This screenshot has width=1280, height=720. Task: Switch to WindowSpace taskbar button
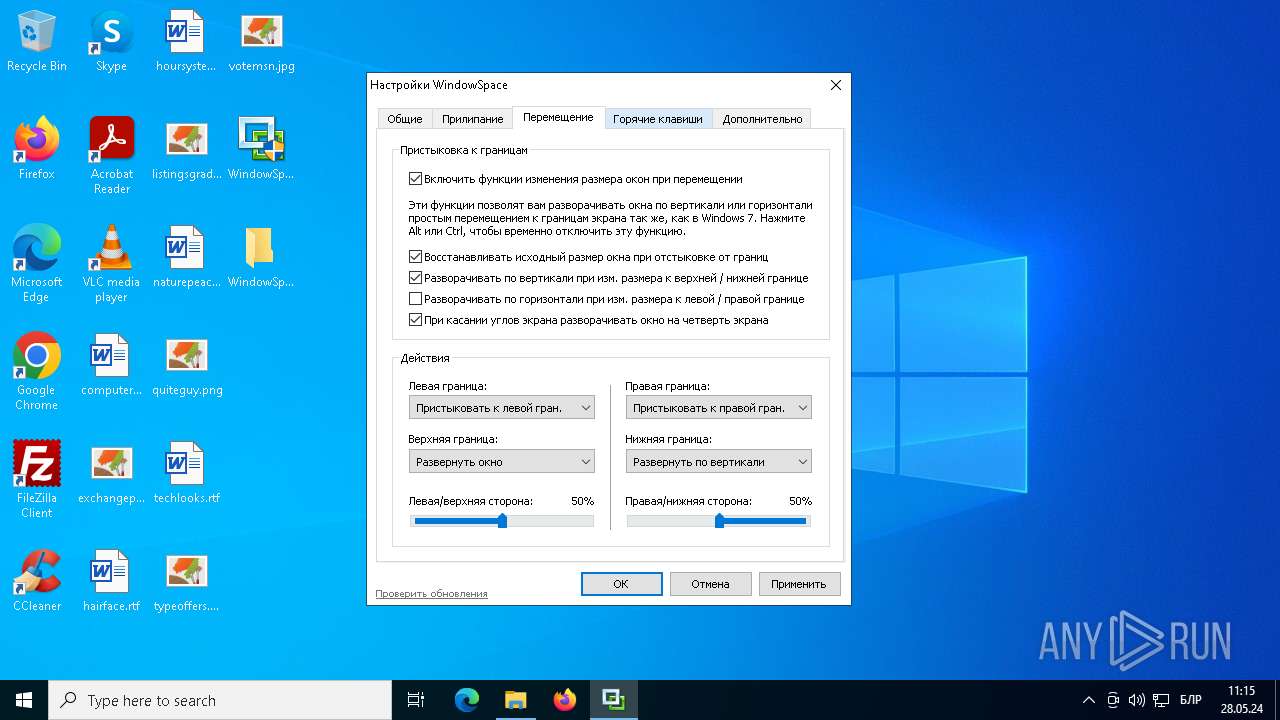(613, 700)
